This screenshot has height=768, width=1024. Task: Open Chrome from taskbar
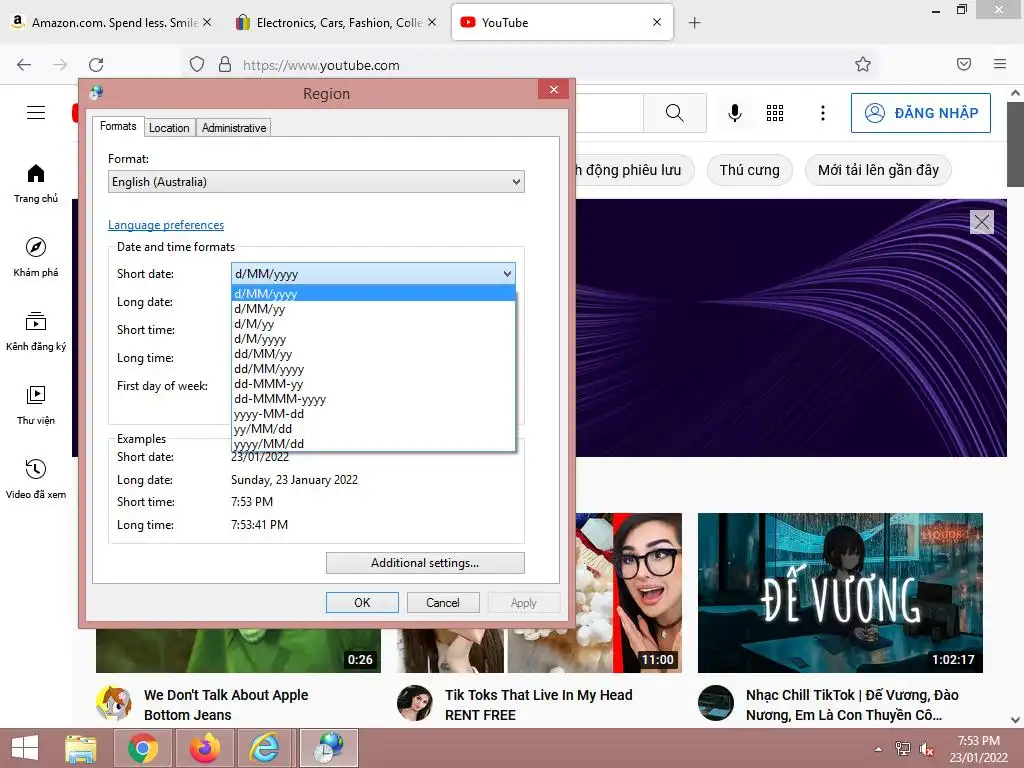[x=143, y=748]
